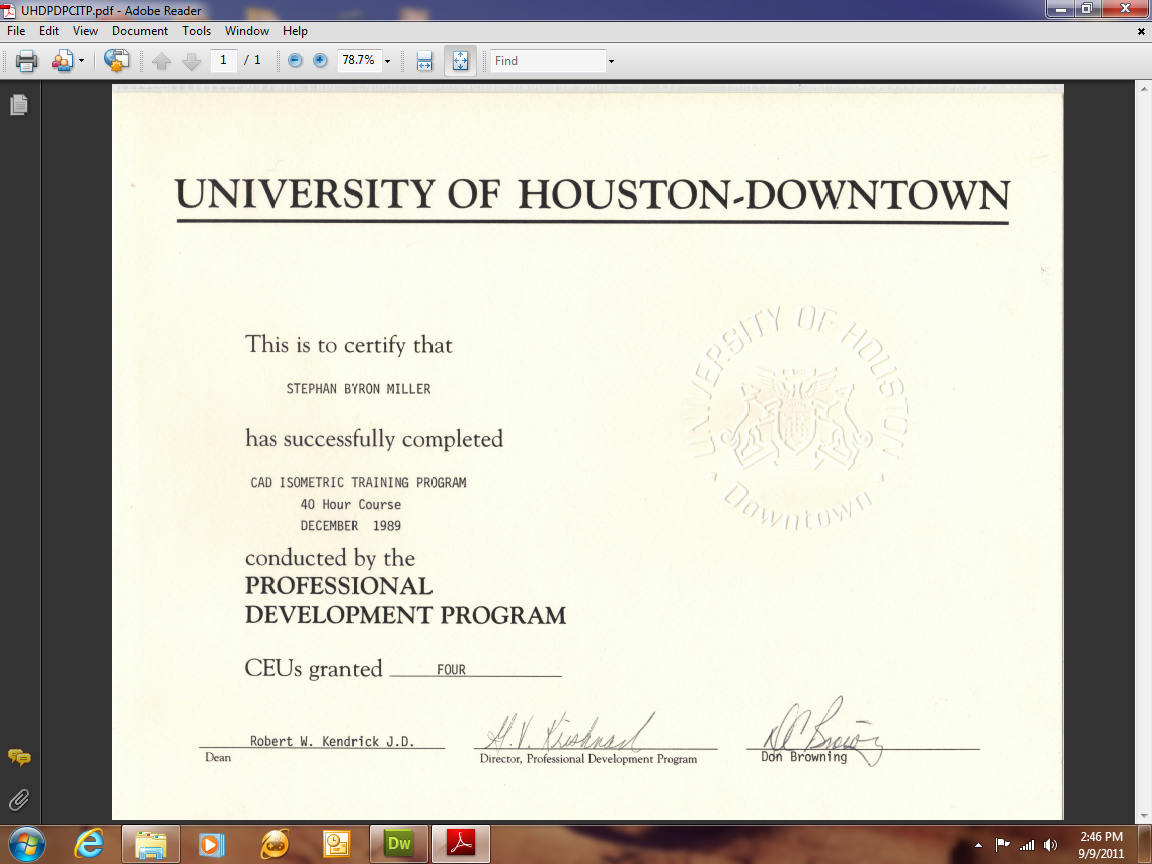Open the Tools menu
Image resolution: width=1152 pixels, height=864 pixels.
pyautogui.click(x=196, y=31)
